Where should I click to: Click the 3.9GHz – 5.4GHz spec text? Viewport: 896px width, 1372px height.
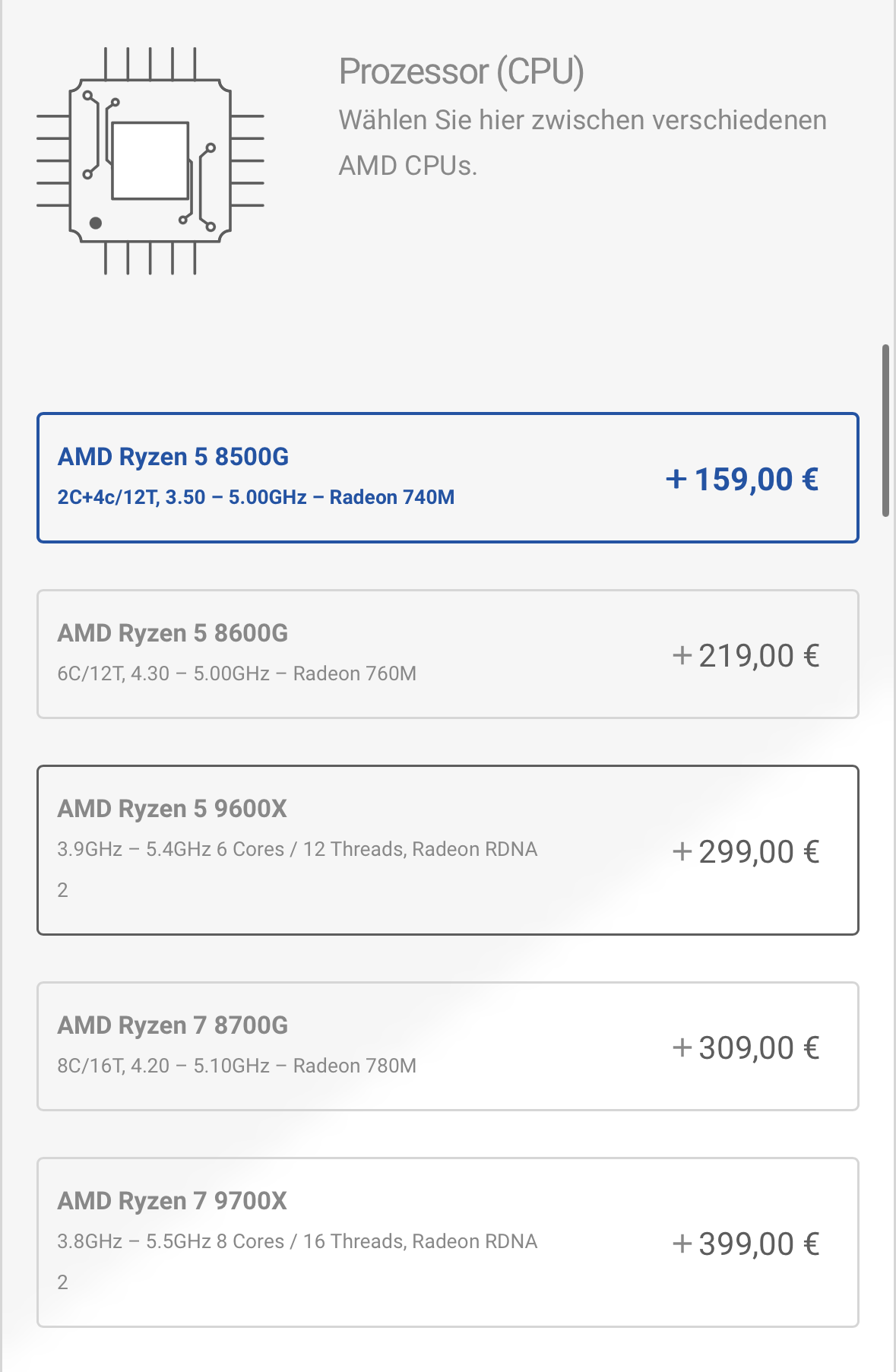[297, 849]
